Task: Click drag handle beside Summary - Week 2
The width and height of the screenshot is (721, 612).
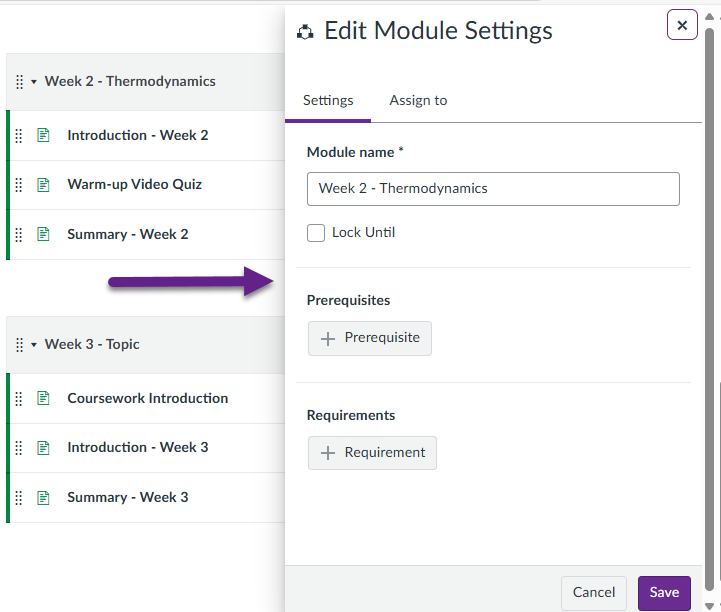Action: tap(19, 235)
